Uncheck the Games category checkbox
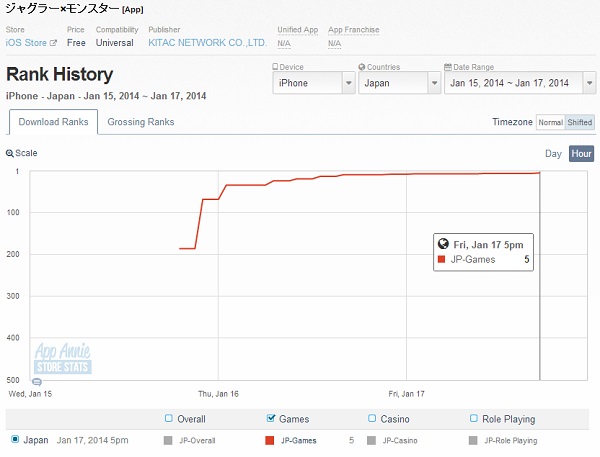600x457 pixels. click(x=271, y=418)
